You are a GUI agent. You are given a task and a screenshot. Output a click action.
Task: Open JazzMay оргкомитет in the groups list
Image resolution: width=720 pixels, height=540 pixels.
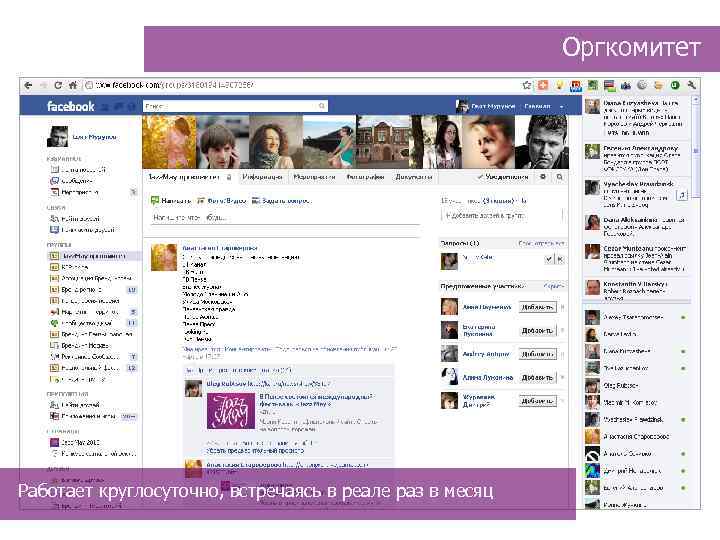click(x=93, y=256)
